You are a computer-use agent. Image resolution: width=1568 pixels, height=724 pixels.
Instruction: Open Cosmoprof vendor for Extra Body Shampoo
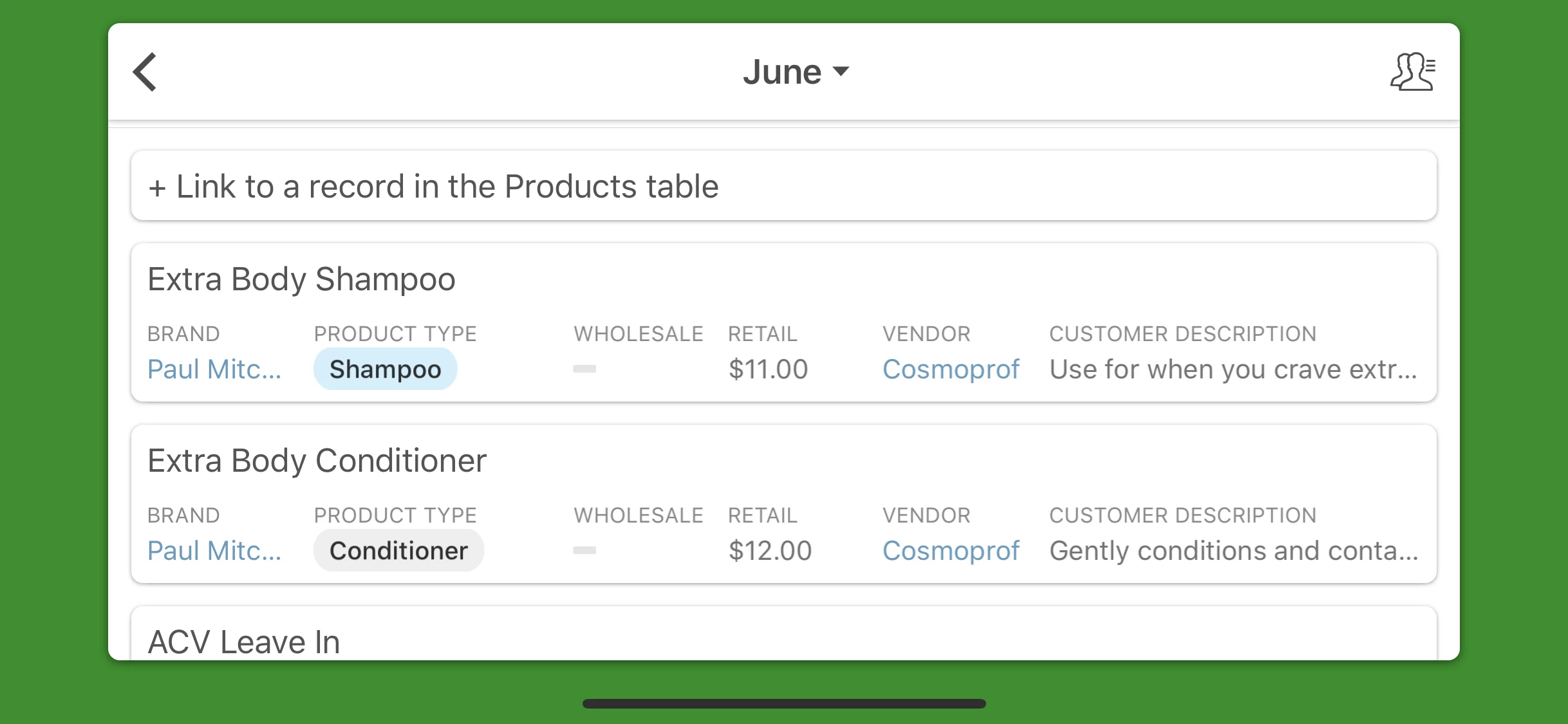point(951,369)
